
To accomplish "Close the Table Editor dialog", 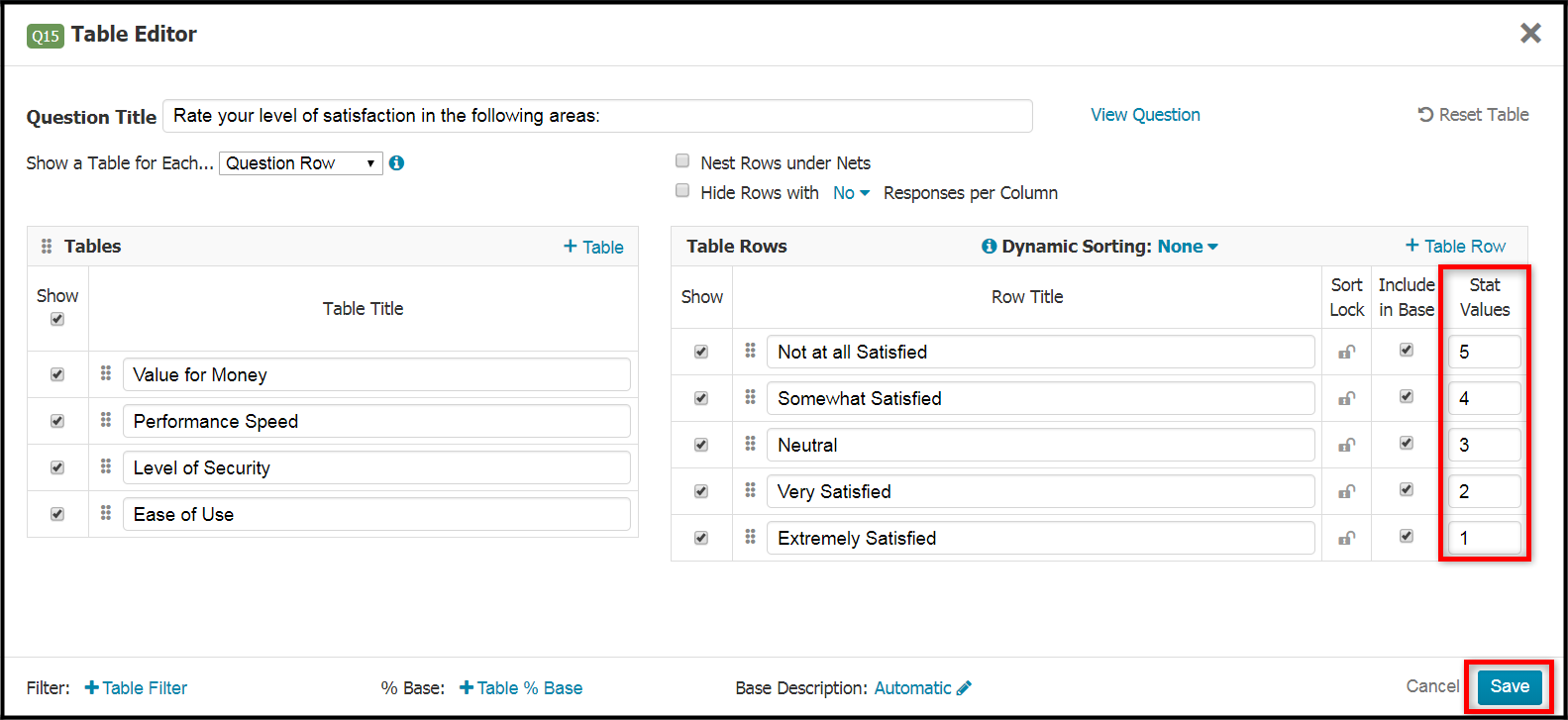I will [x=1530, y=34].
